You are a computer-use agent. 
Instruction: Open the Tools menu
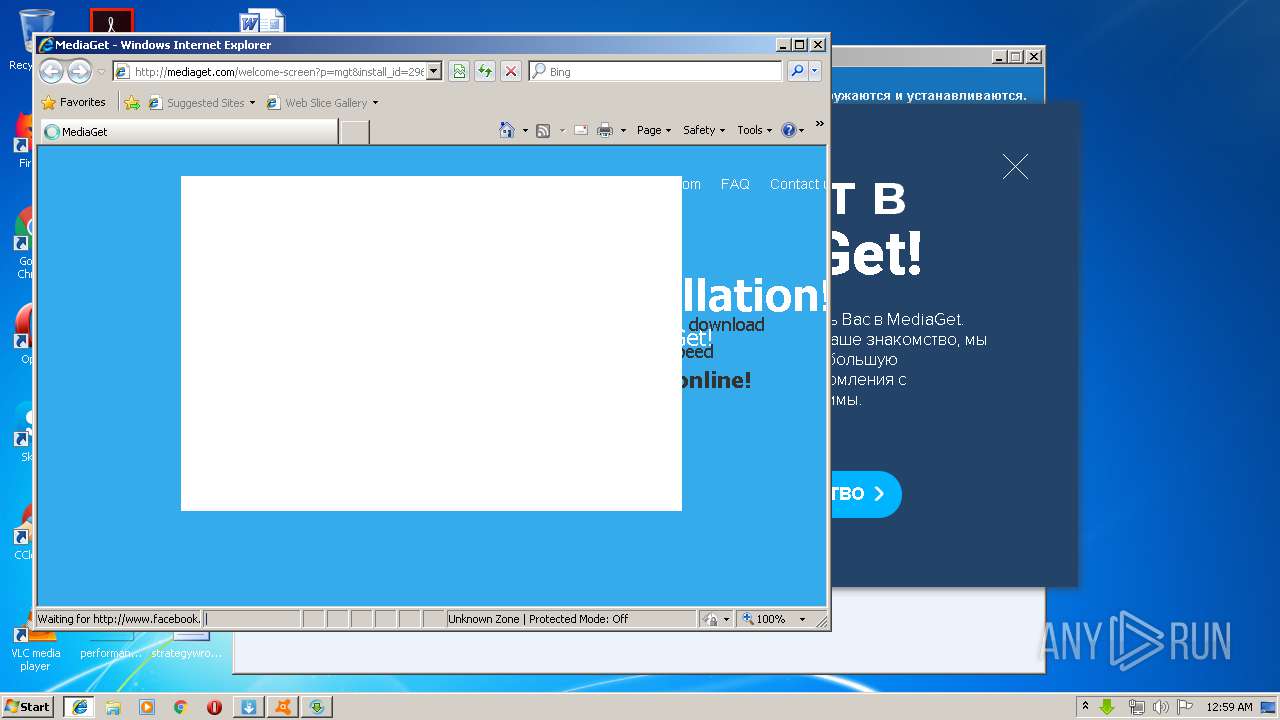coord(755,130)
